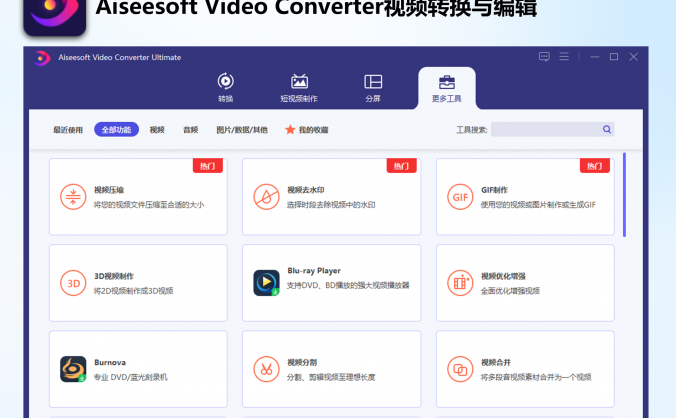Viewport: 676px width, 418px height.
Task: Open the Blu-ray Player title
Action: [314, 271]
